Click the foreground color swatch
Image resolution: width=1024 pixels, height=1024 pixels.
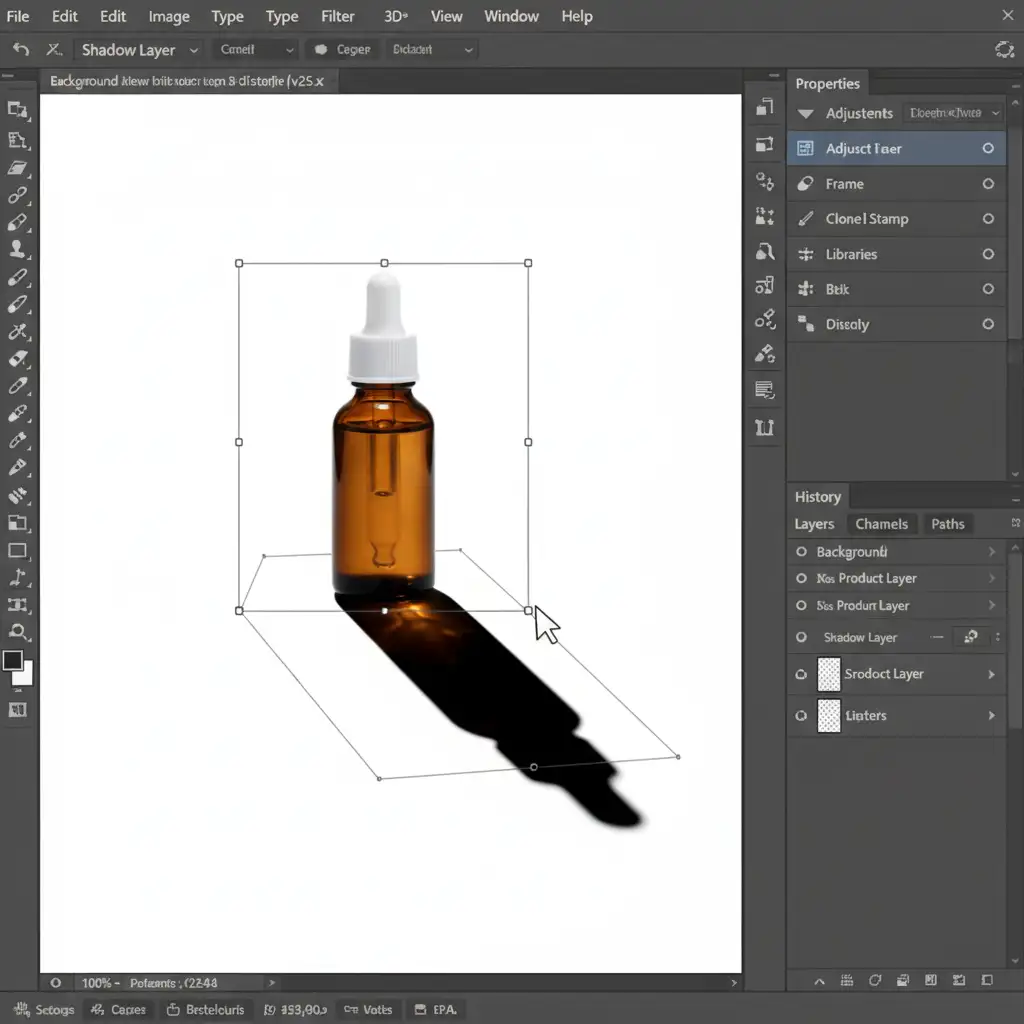point(13,661)
